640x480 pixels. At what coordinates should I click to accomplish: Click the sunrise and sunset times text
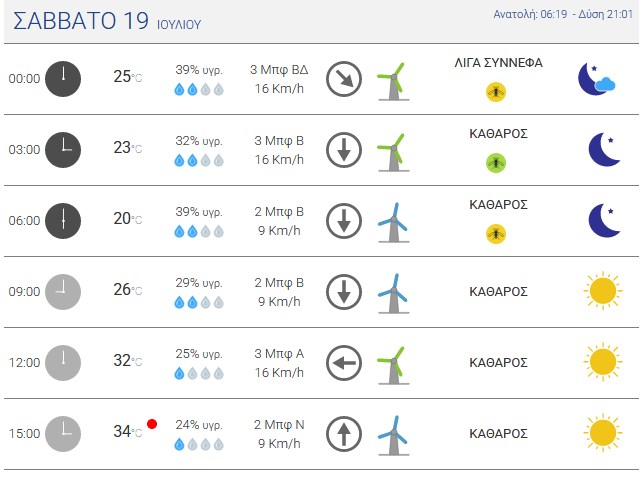click(563, 14)
